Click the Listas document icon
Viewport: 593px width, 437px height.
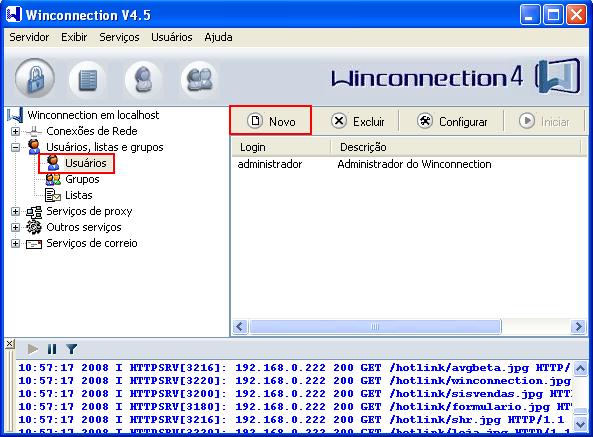[x=53, y=195]
